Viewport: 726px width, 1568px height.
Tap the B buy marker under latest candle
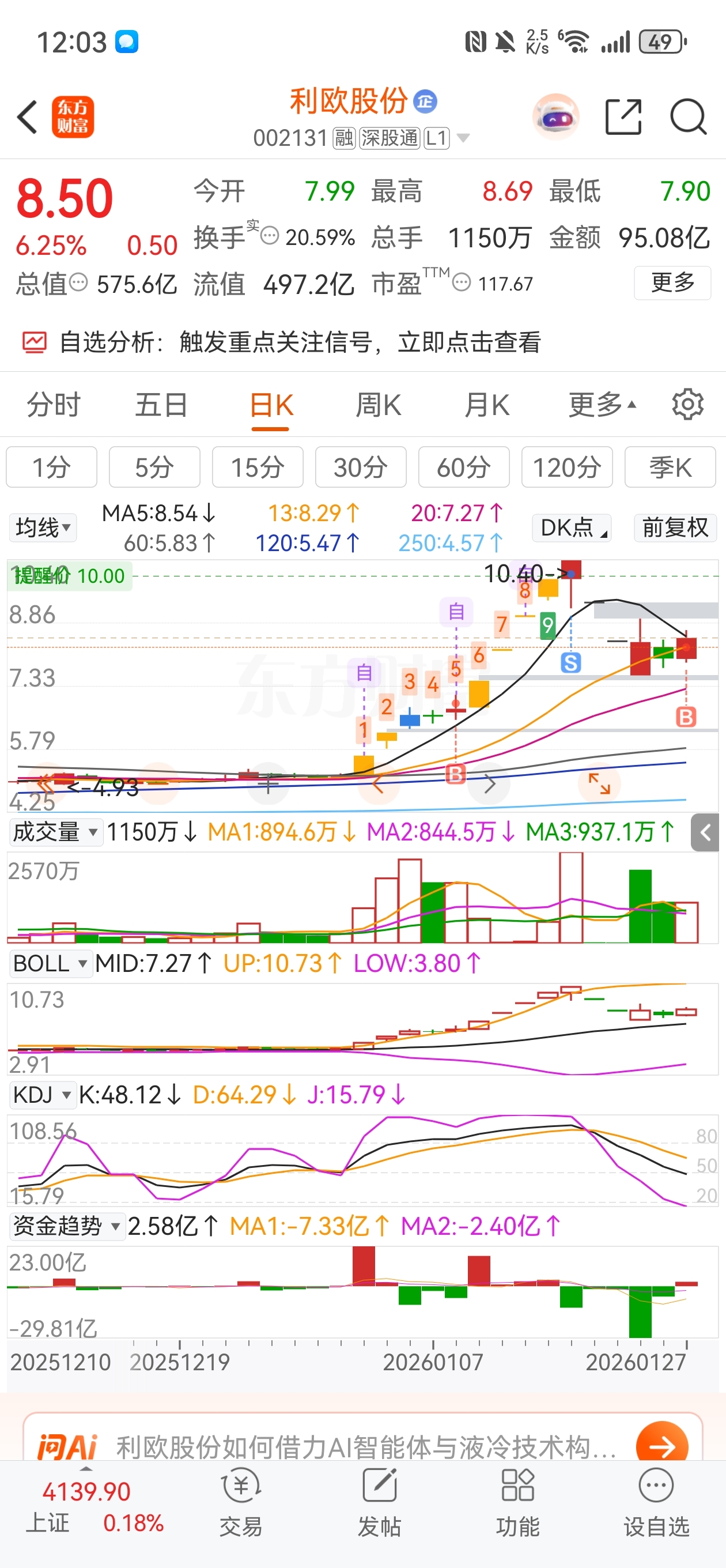point(686,717)
